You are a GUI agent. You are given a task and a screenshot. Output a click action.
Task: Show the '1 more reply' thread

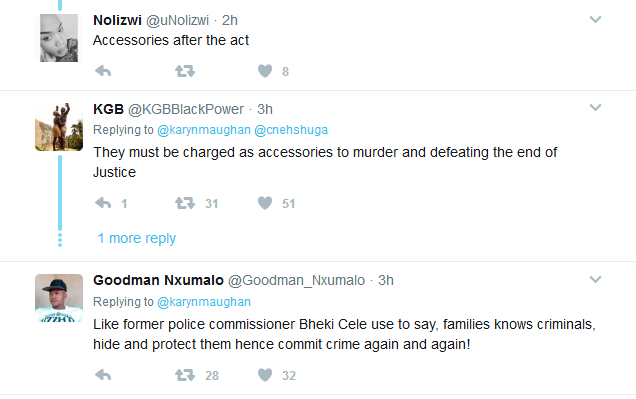point(137,238)
